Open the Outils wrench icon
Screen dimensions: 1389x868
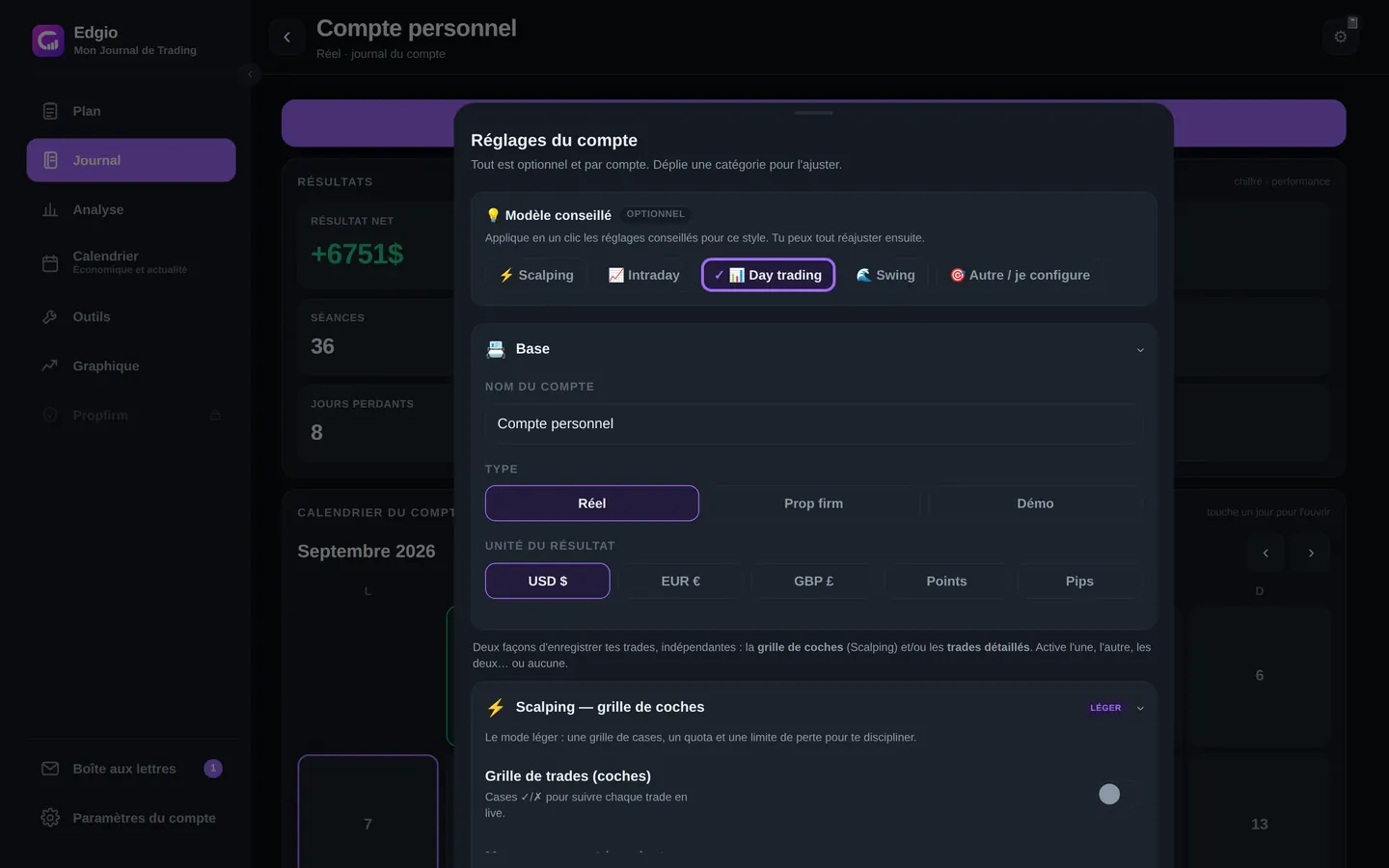(50, 316)
